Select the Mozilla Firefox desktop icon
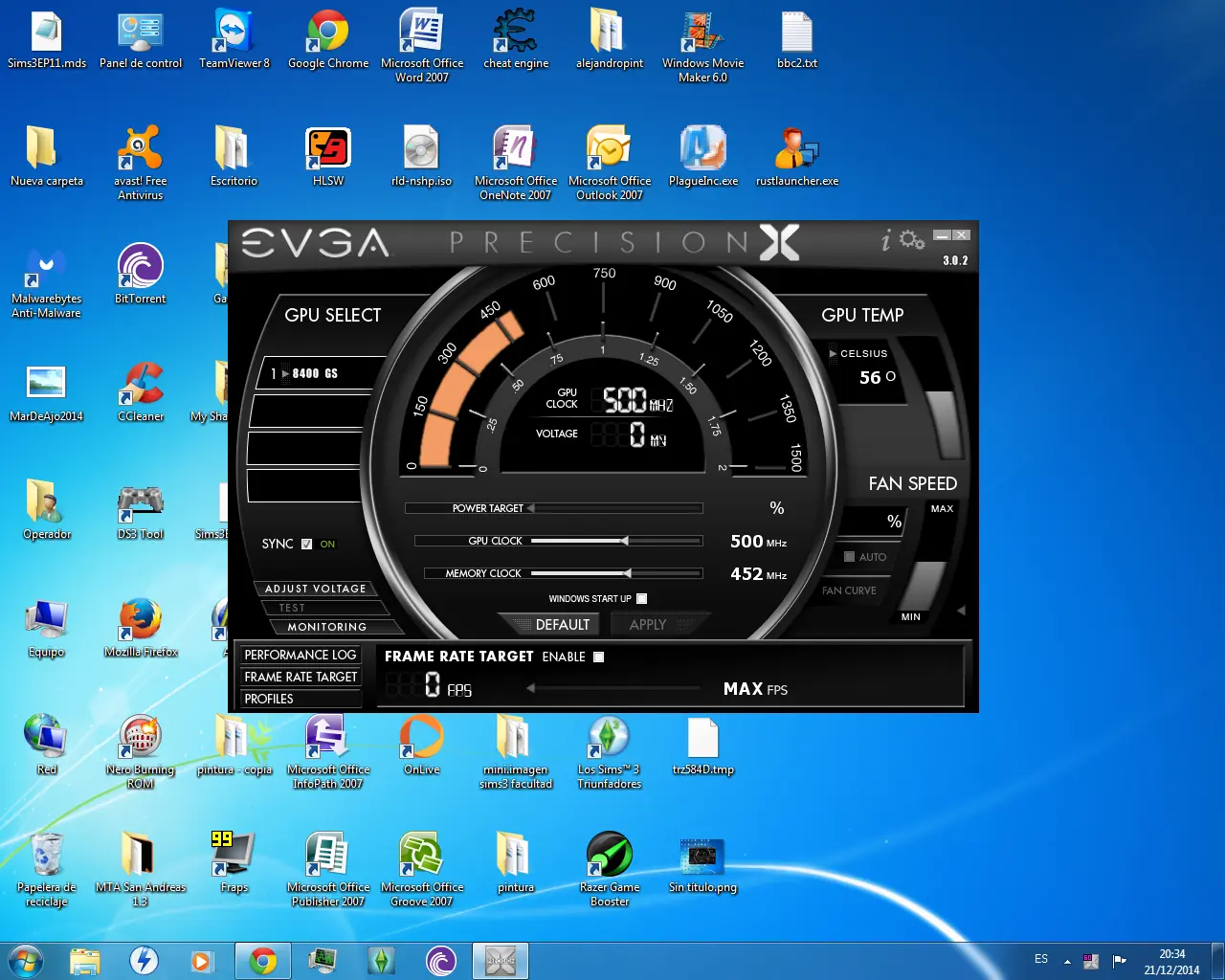This screenshot has width=1225, height=980. (141, 628)
